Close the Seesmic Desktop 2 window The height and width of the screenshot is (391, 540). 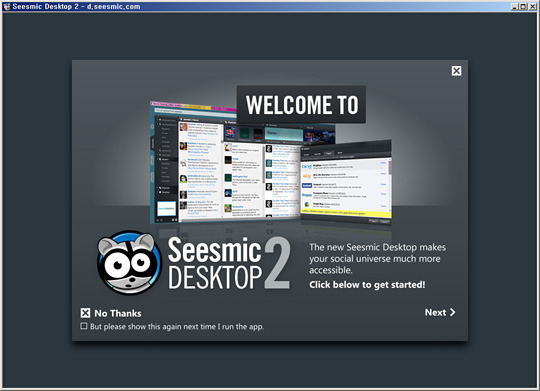coord(532,6)
